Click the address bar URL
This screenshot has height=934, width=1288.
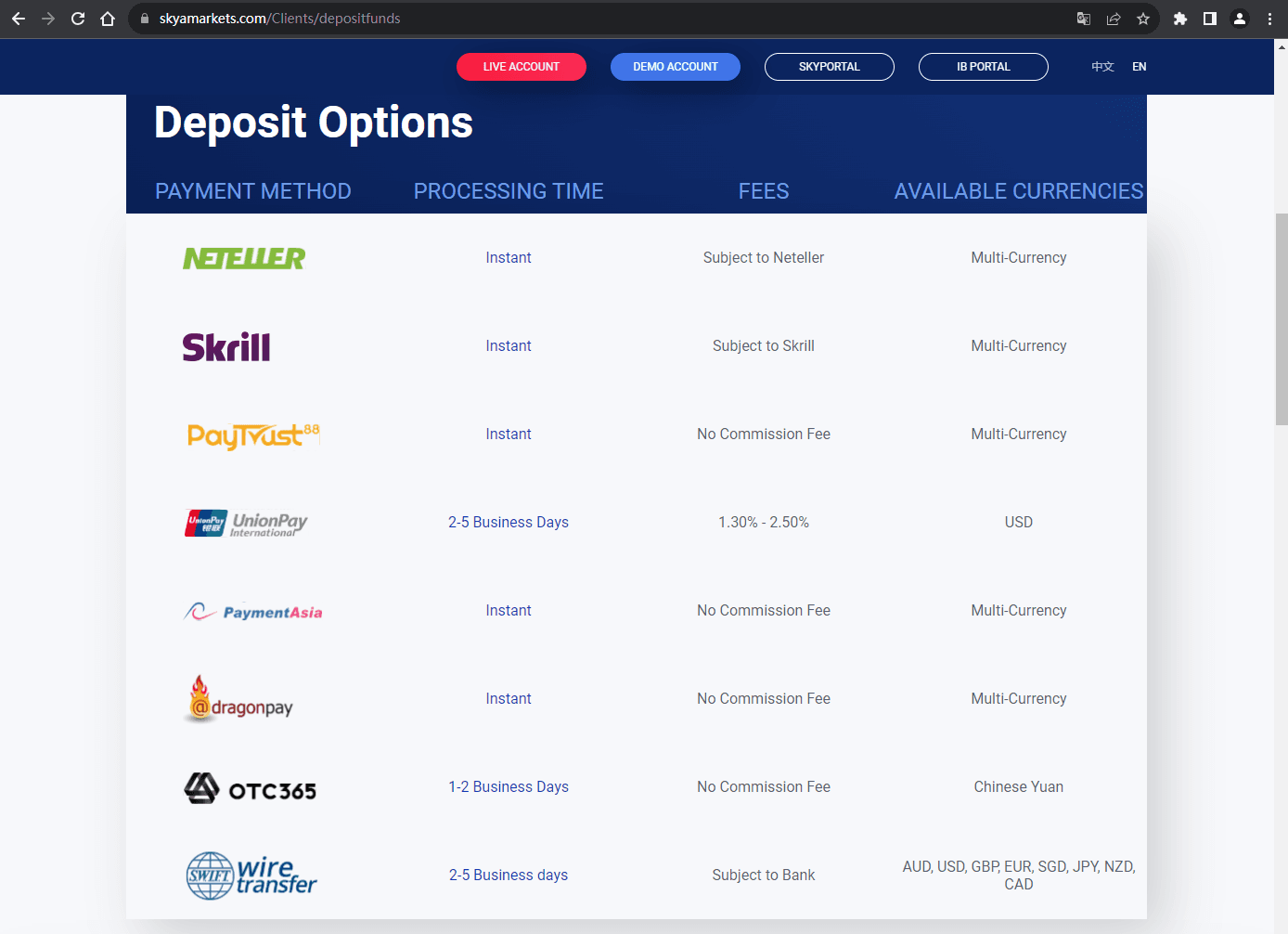pyautogui.click(x=280, y=19)
